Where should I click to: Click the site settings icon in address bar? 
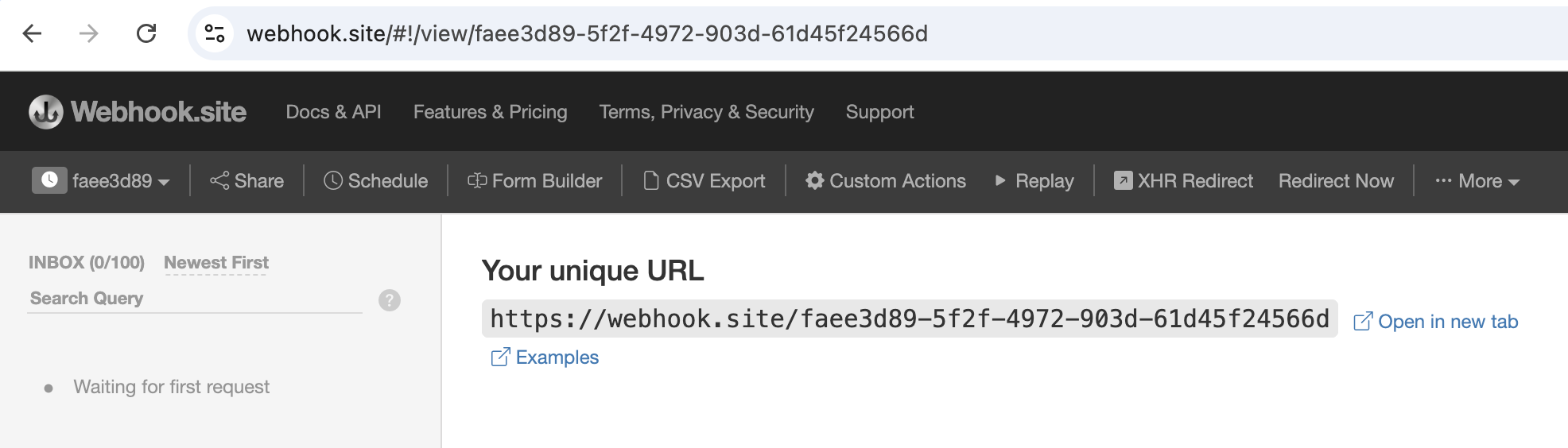click(215, 33)
